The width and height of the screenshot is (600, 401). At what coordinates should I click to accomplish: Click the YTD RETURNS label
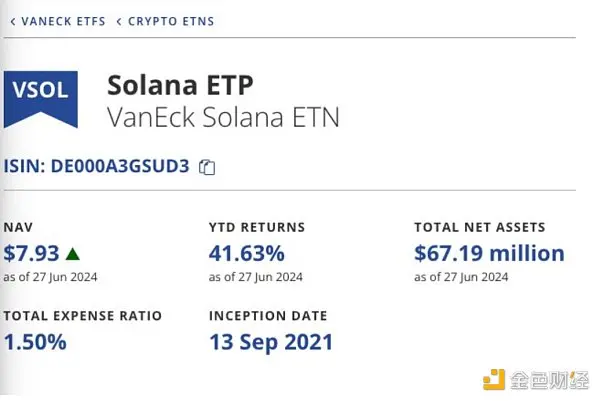[x=257, y=228]
